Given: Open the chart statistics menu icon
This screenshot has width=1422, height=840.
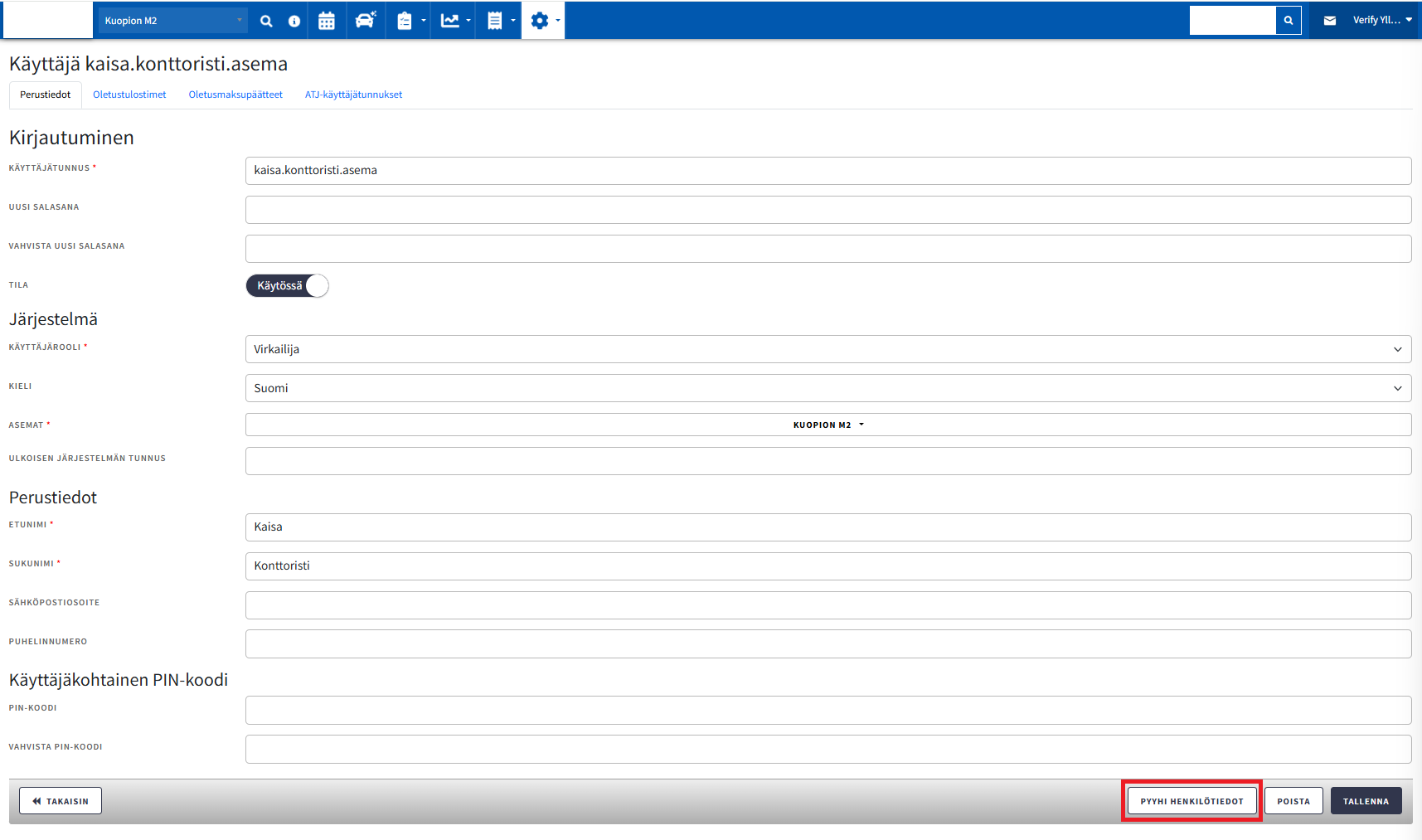Looking at the screenshot, I should click(x=454, y=21).
